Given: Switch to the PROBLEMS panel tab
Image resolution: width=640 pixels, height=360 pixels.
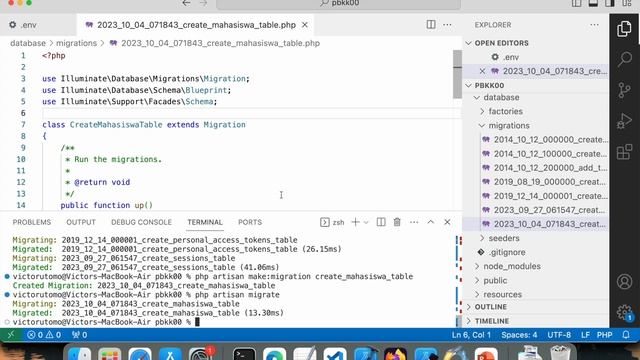Looking at the screenshot, I should (32, 222).
